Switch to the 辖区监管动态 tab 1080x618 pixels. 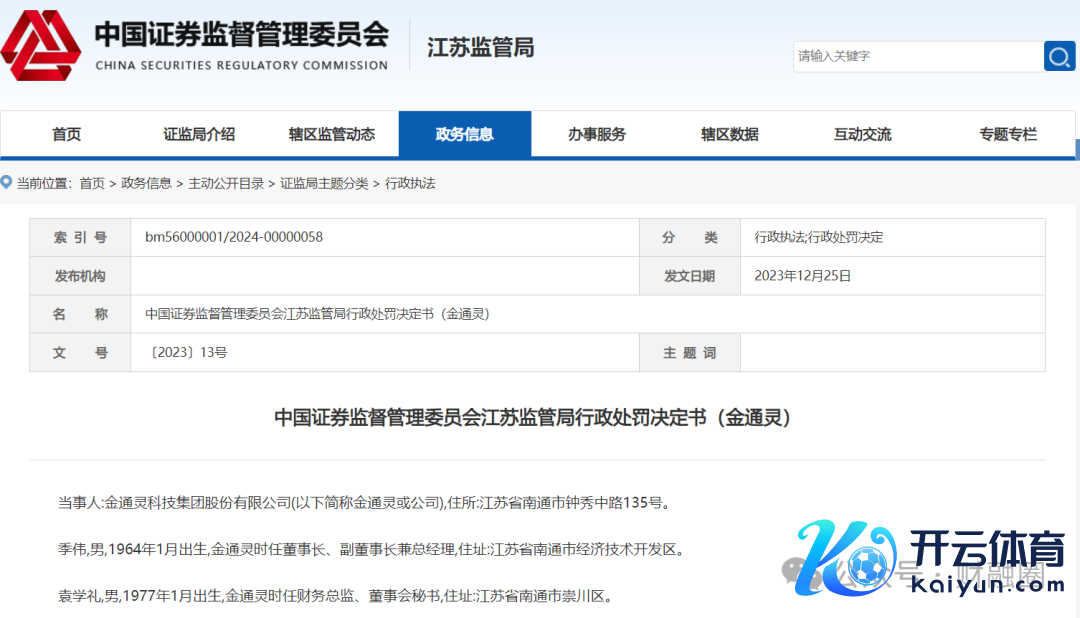click(x=332, y=134)
